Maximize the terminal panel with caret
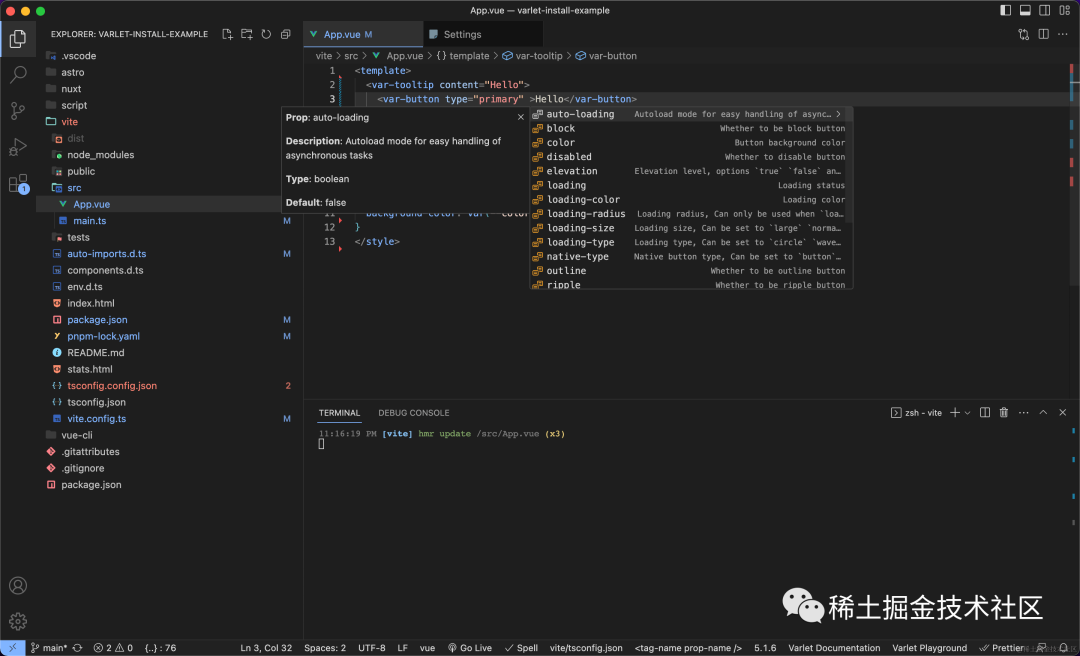The height and width of the screenshot is (656, 1080). pyautogui.click(x=1043, y=413)
